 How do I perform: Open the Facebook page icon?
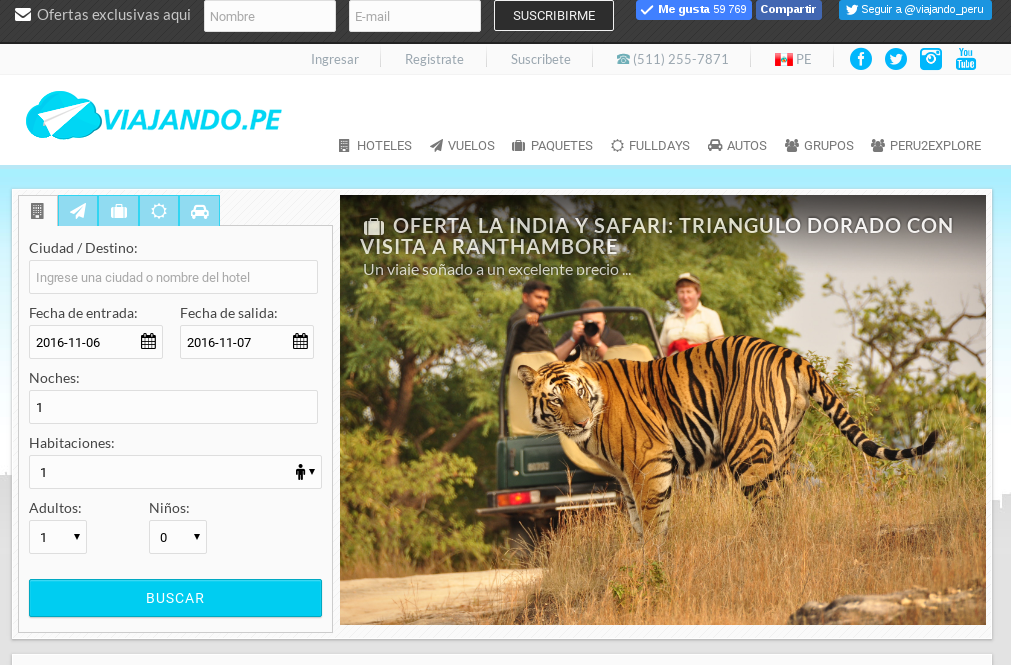coord(860,59)
